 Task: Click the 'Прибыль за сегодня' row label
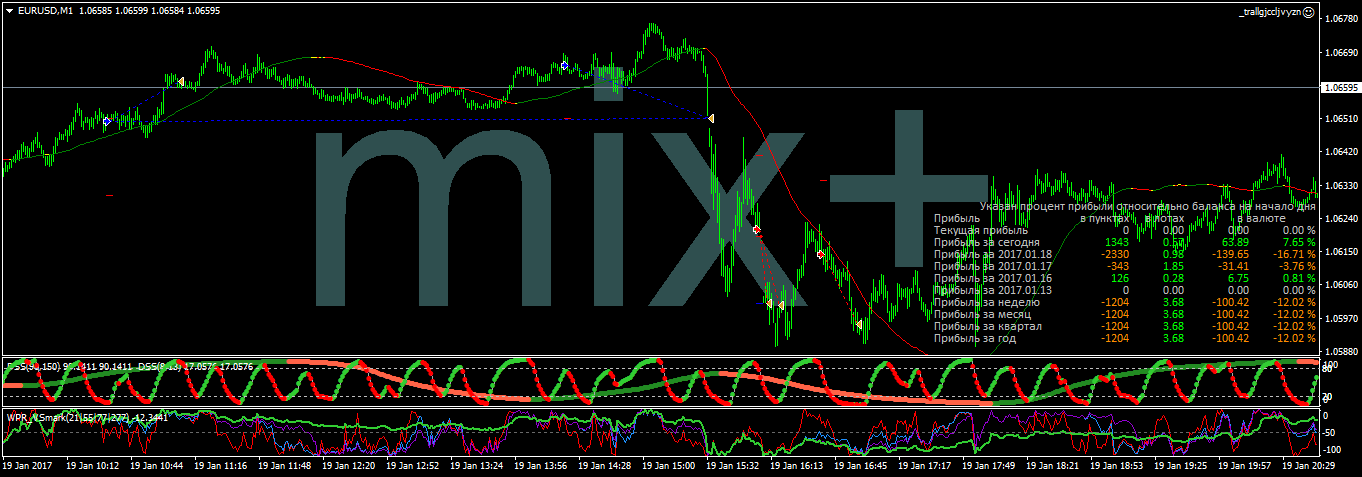tap(986, 242)
